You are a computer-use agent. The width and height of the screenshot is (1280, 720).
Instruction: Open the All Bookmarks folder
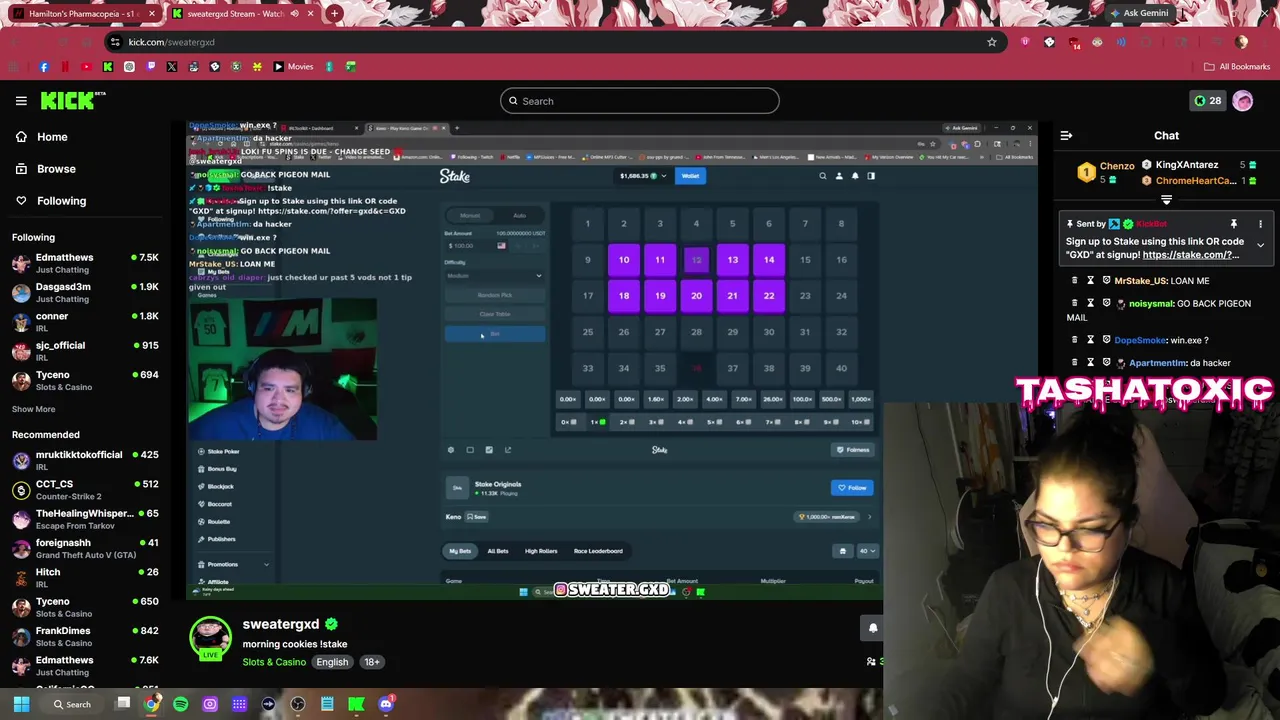click(1237, 67)
